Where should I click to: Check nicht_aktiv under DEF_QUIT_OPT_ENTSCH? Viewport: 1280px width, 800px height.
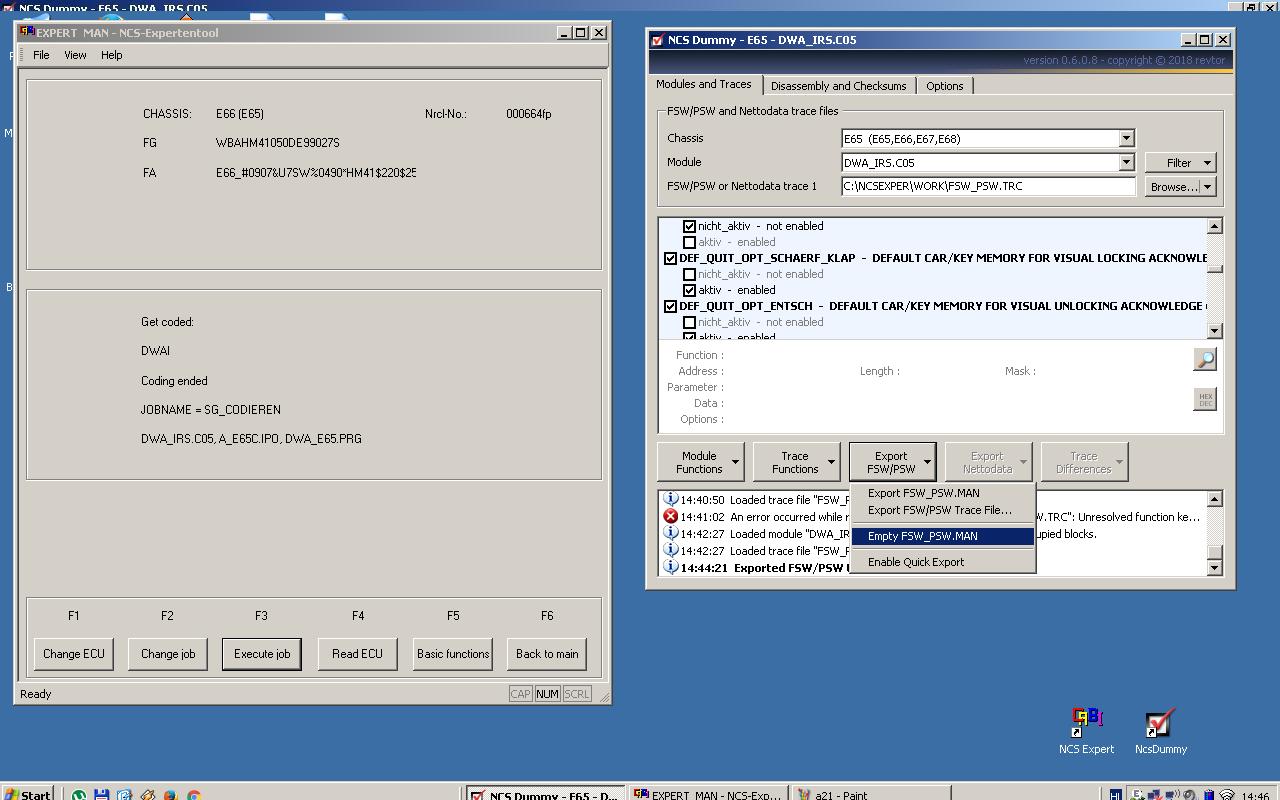pyautogui.click(x=689, y=322)
